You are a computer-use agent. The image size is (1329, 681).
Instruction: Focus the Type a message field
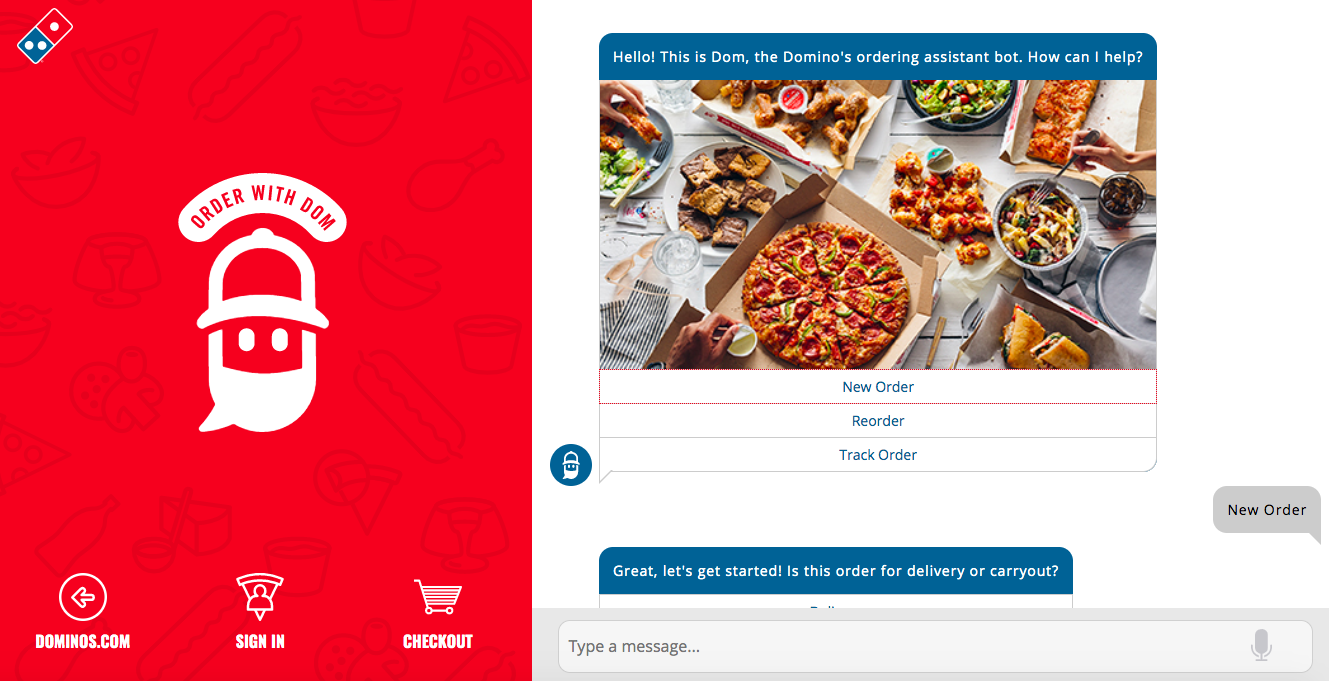900,646
